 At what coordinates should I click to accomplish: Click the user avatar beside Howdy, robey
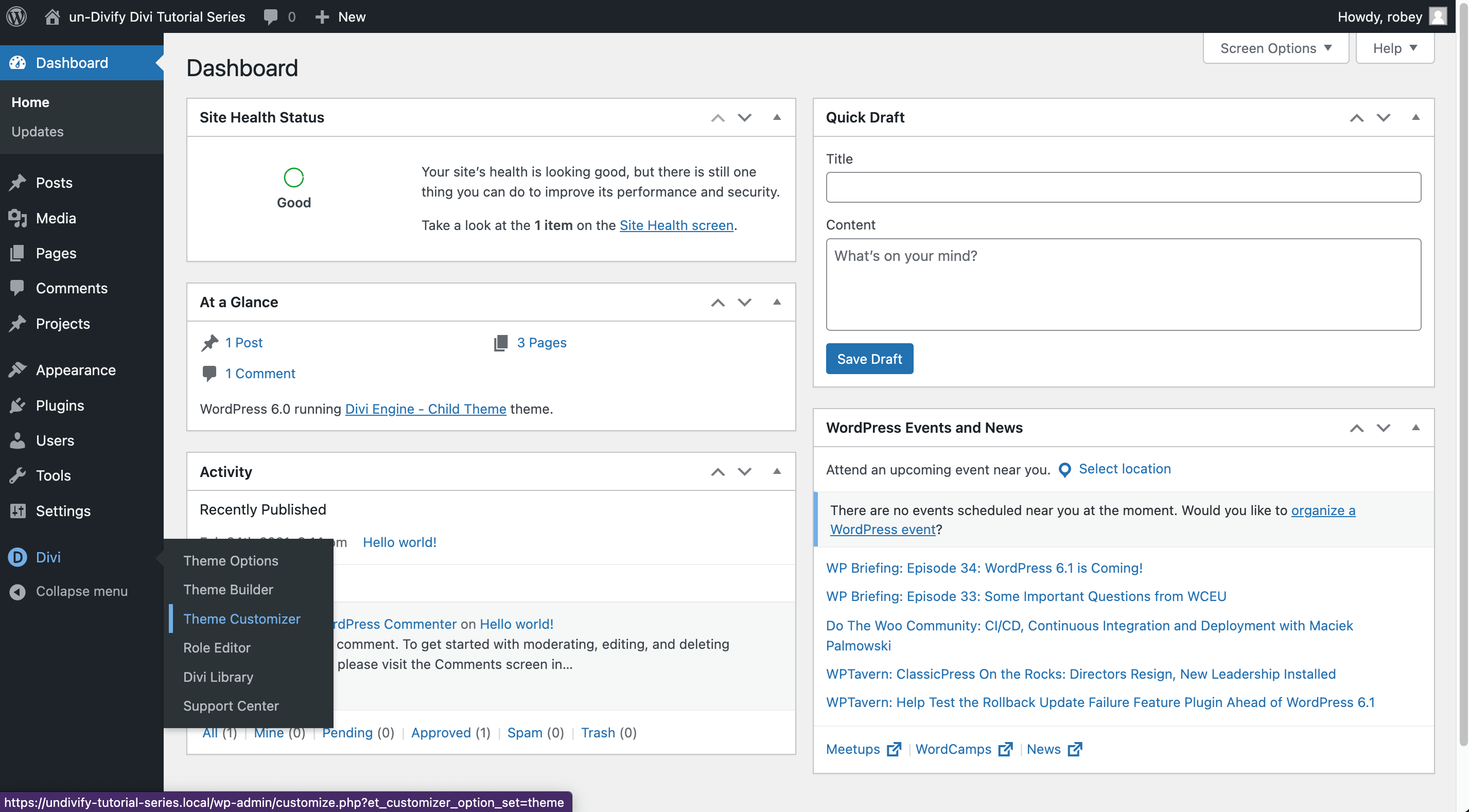1438,16
